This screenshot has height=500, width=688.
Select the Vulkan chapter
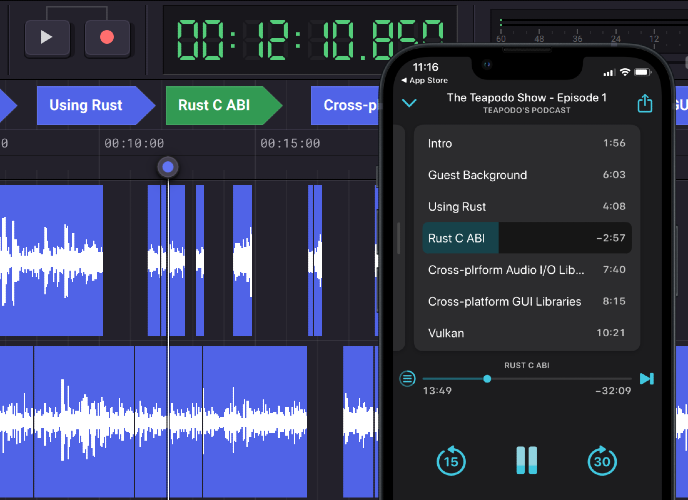527,333
